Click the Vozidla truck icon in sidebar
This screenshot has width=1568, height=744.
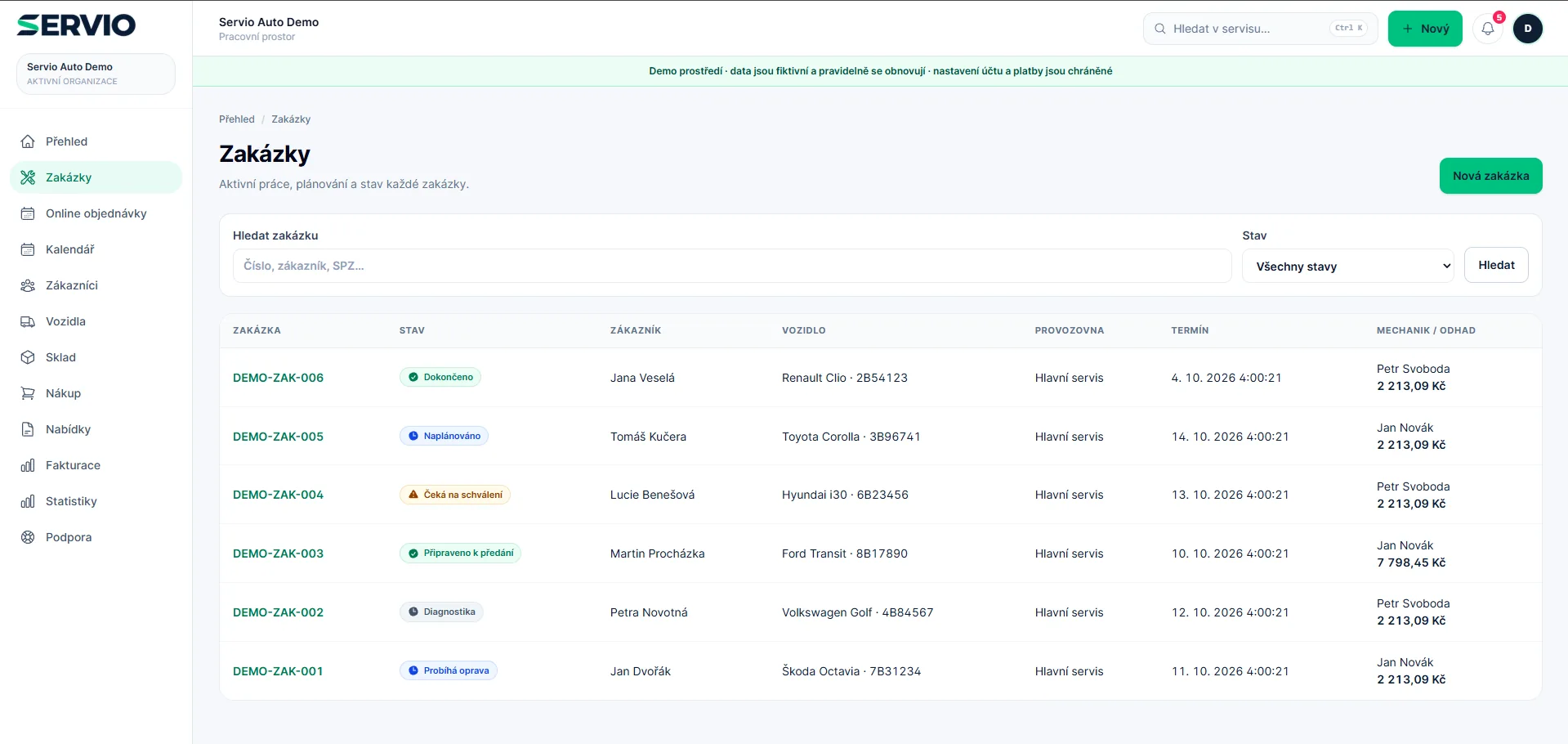[28, 321]
